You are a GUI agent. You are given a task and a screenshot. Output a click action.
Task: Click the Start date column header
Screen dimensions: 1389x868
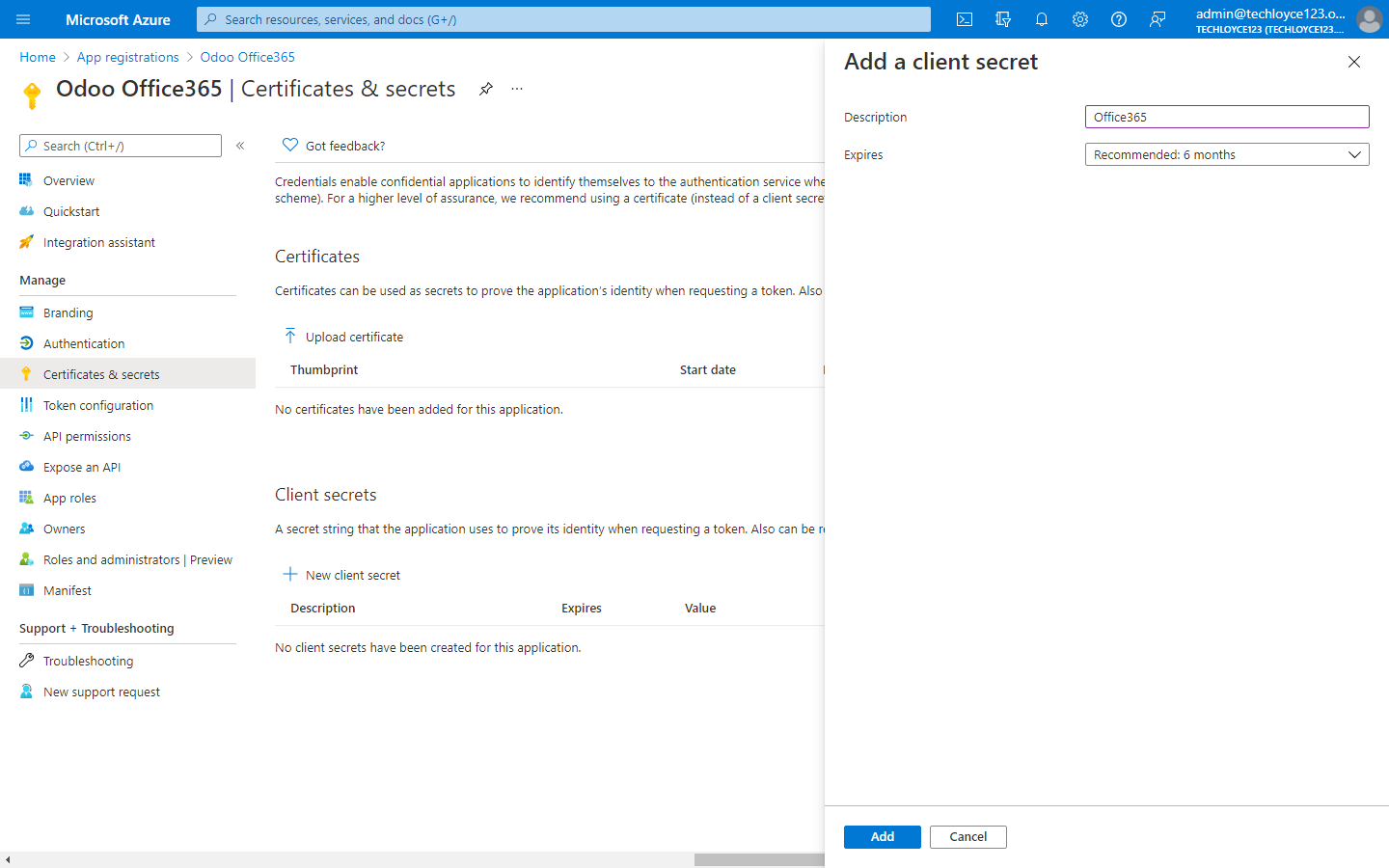click(x=708, y=369)
